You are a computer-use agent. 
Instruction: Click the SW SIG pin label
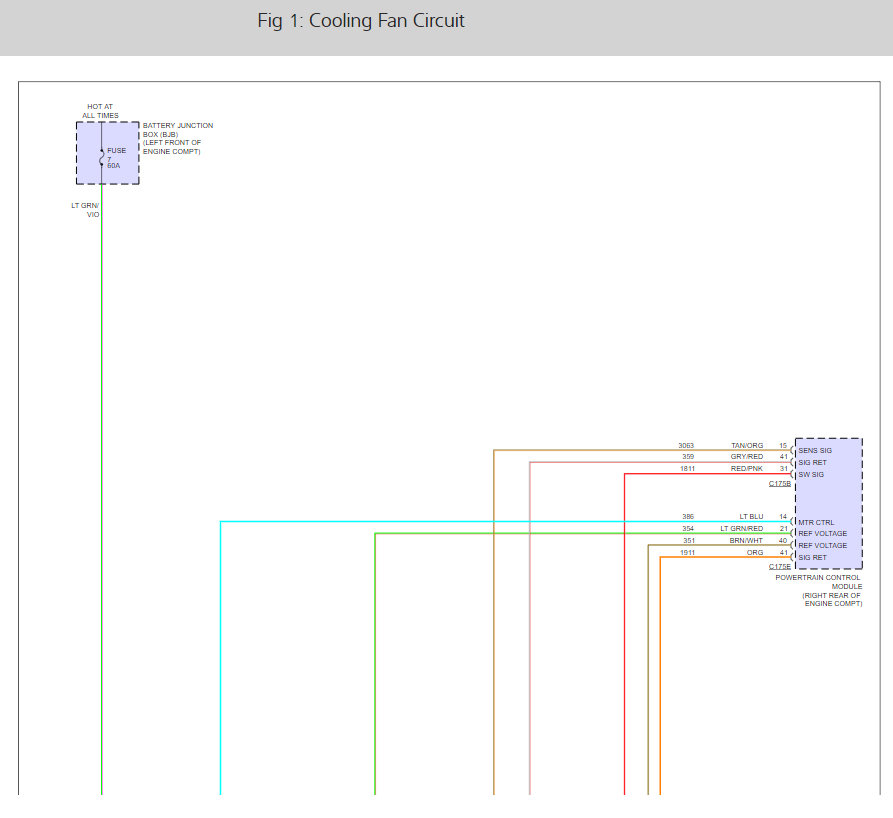point(811,474)
